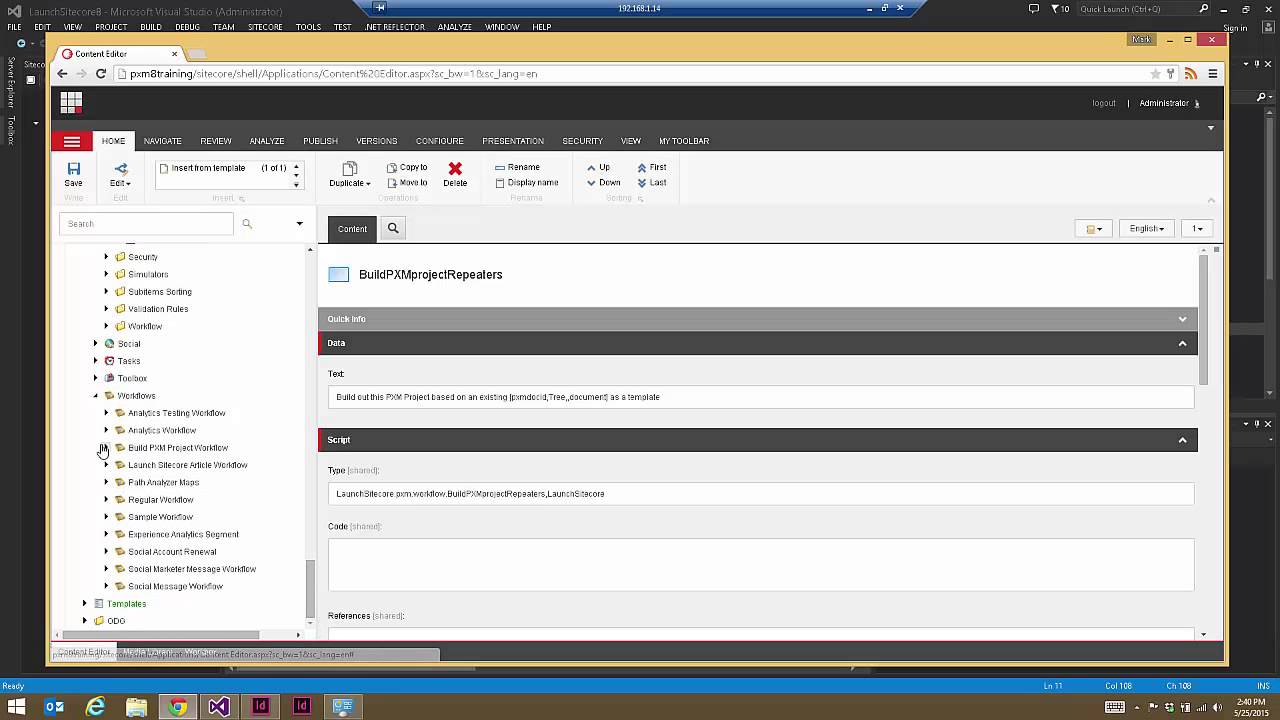
Task: Switch to Visual Studio in the taskbar
Action: 219,707
